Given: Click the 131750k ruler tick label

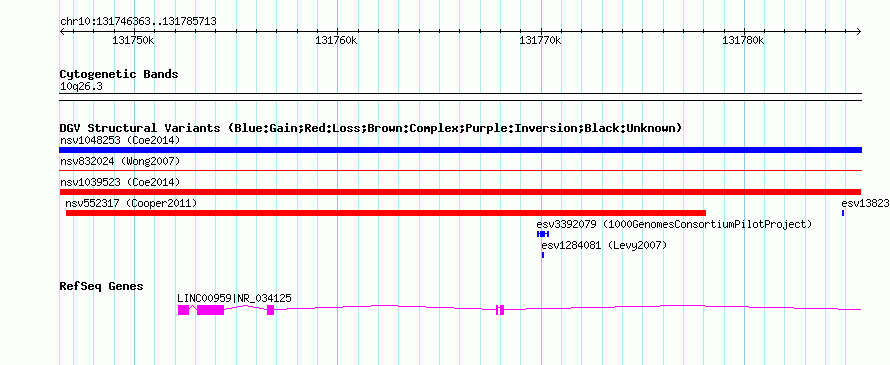Looking at the screenshot, I should click(x=133, y=40).
